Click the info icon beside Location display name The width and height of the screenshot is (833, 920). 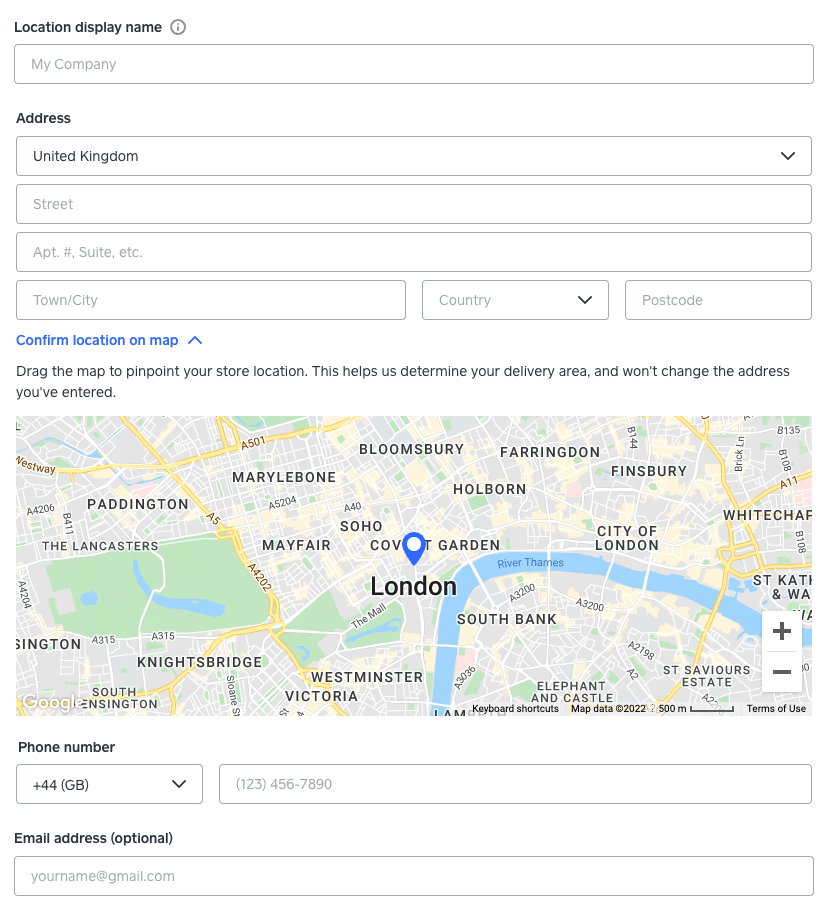click(178, 28)
